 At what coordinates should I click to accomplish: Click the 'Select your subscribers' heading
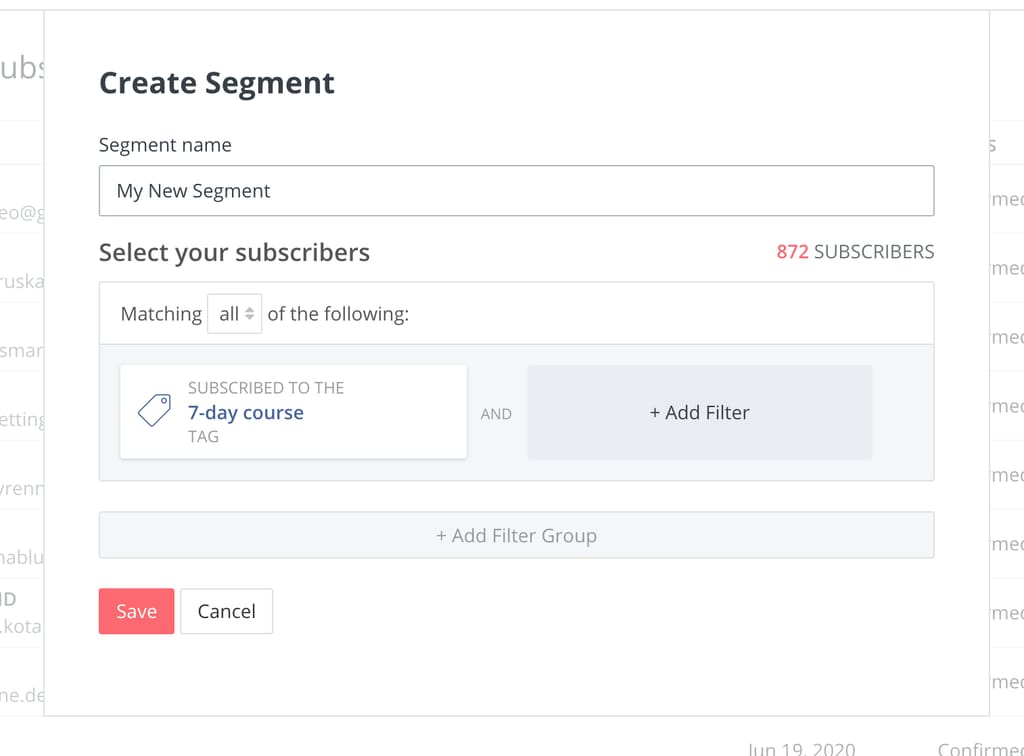(234, 253)
